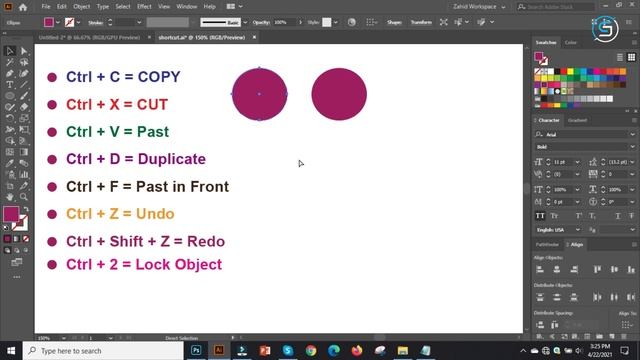This screenshot has width=640, height=360.
Task: Click the Recolor Artwork icon in control bar
Action: click(x=351, y=22)
